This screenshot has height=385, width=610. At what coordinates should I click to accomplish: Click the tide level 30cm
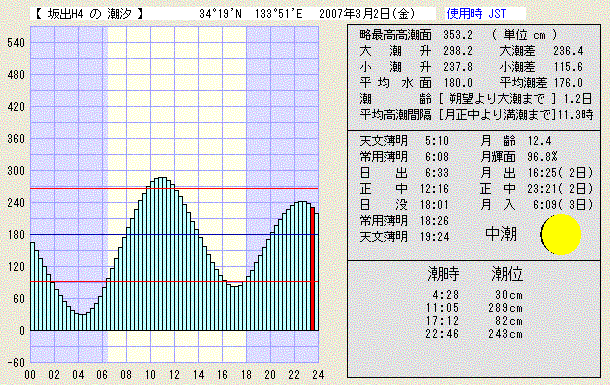509,295
